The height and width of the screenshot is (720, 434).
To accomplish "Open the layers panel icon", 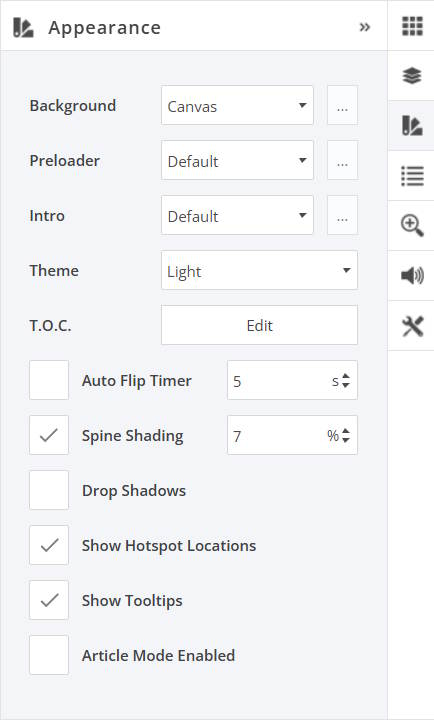I will pos(411,76).
